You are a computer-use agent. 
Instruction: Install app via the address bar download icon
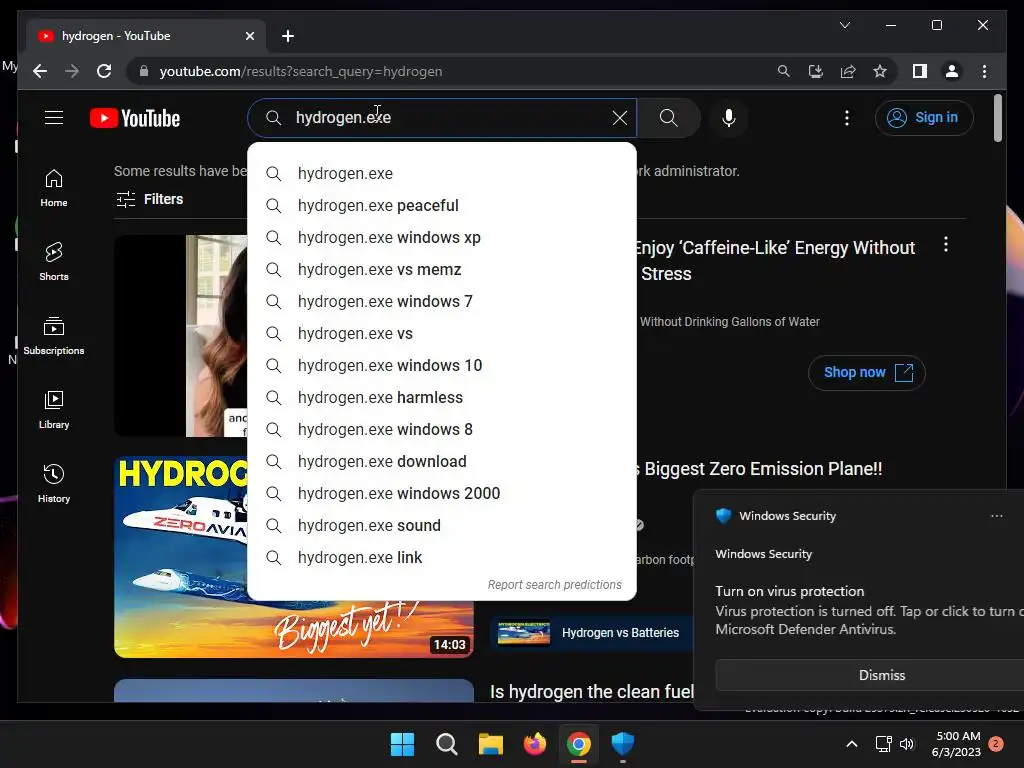point(816,71)
